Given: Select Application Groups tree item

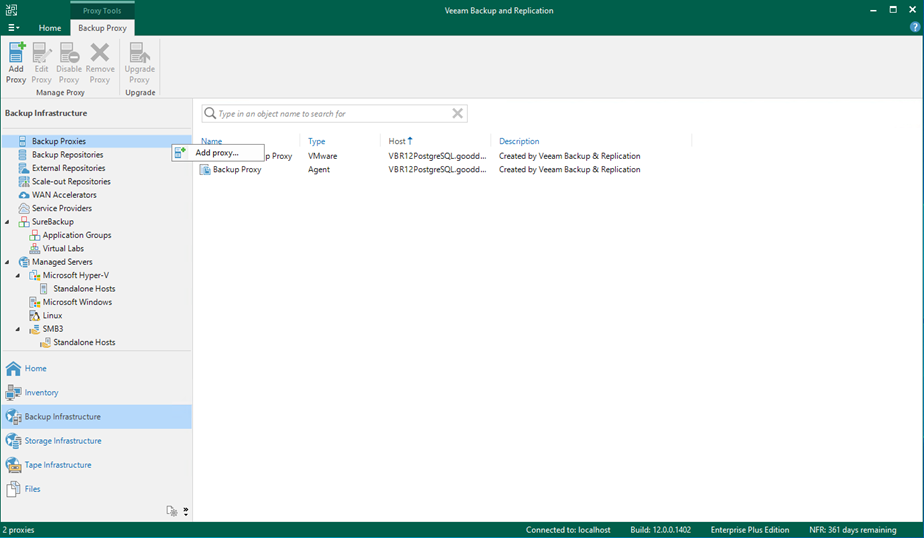Looking at the screenshot, I should (x=77, y=235).
